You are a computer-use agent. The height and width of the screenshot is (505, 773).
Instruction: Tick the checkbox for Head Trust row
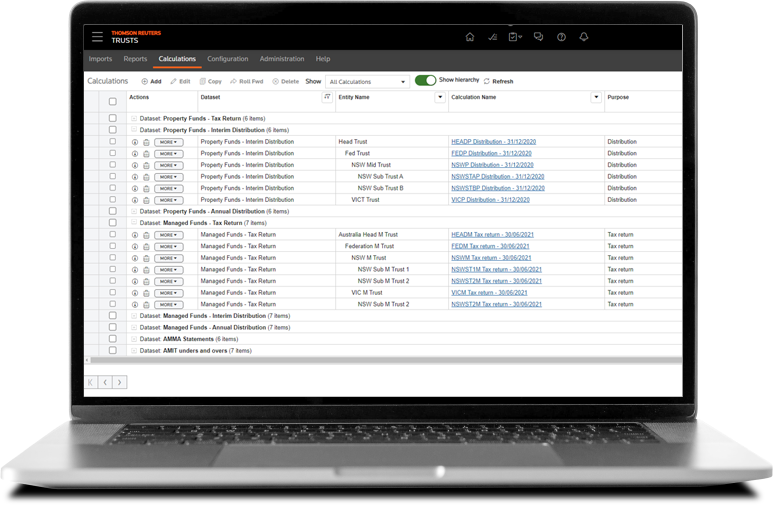tap(113, 142)
